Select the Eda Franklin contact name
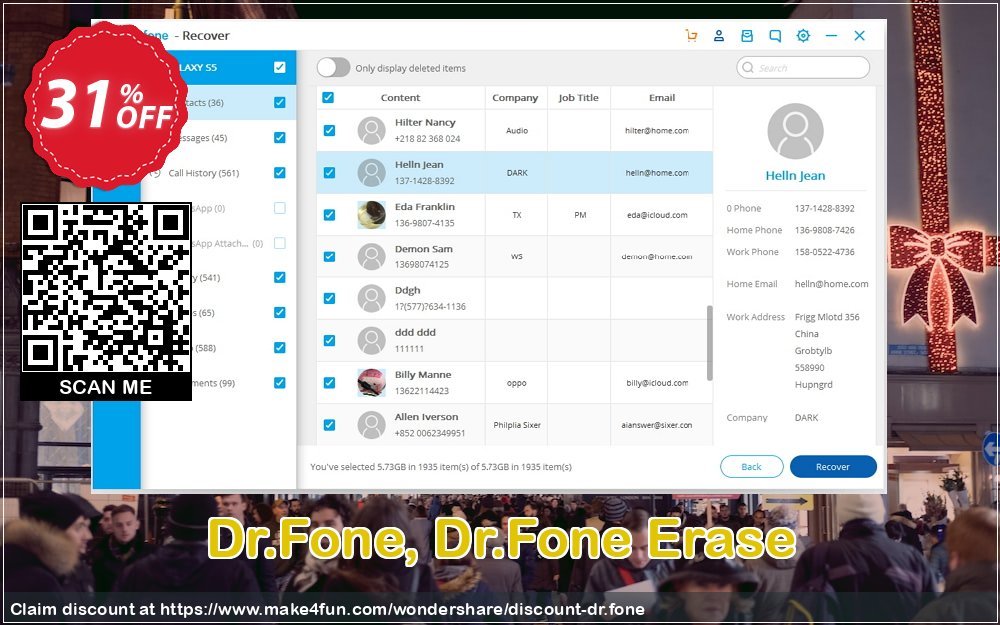 point(425,207)
